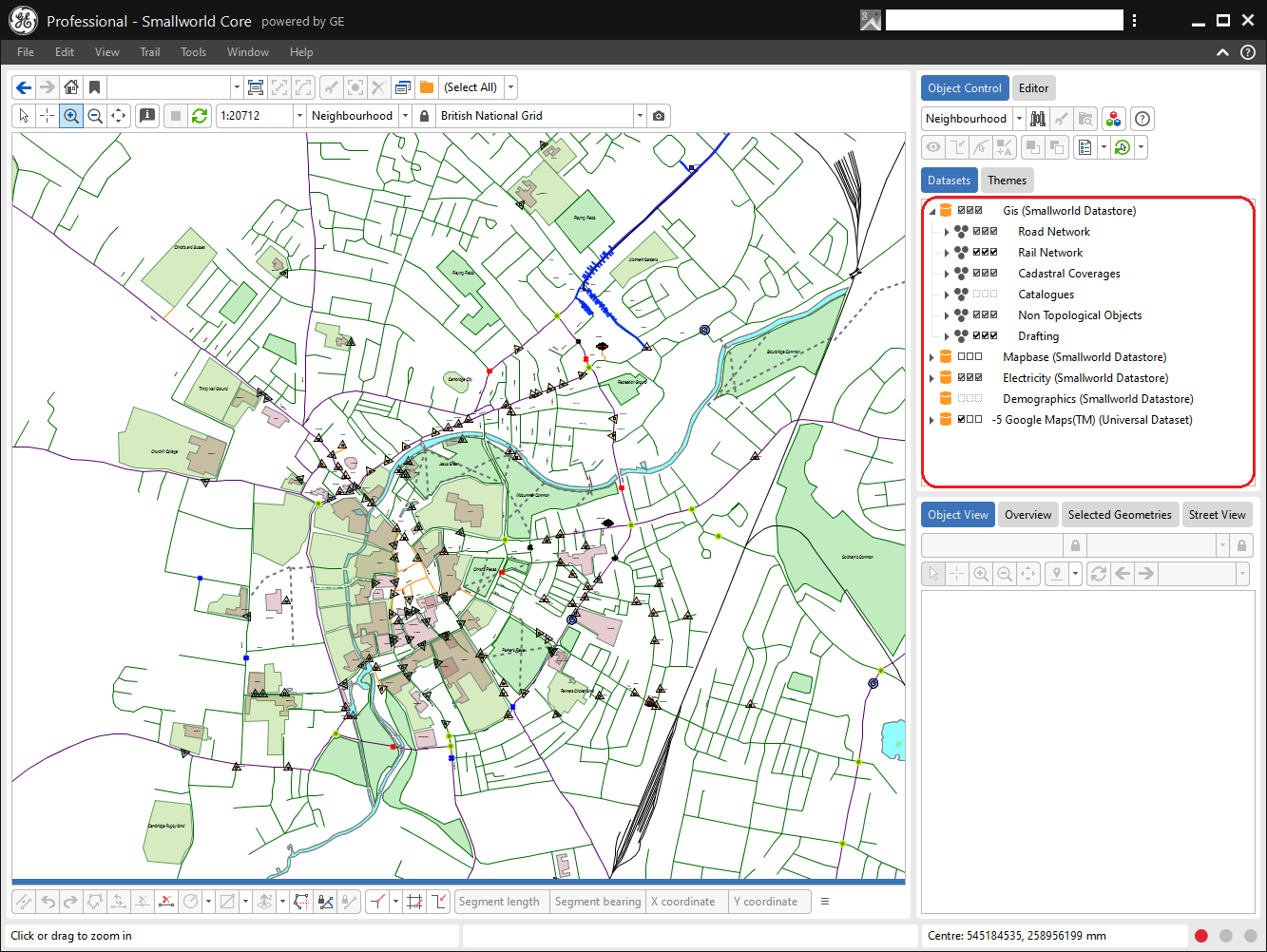Click the bookmark icon in map toolbar
Screen dimensions: 1267x952
pyautogui.click(x=94, y=87)
